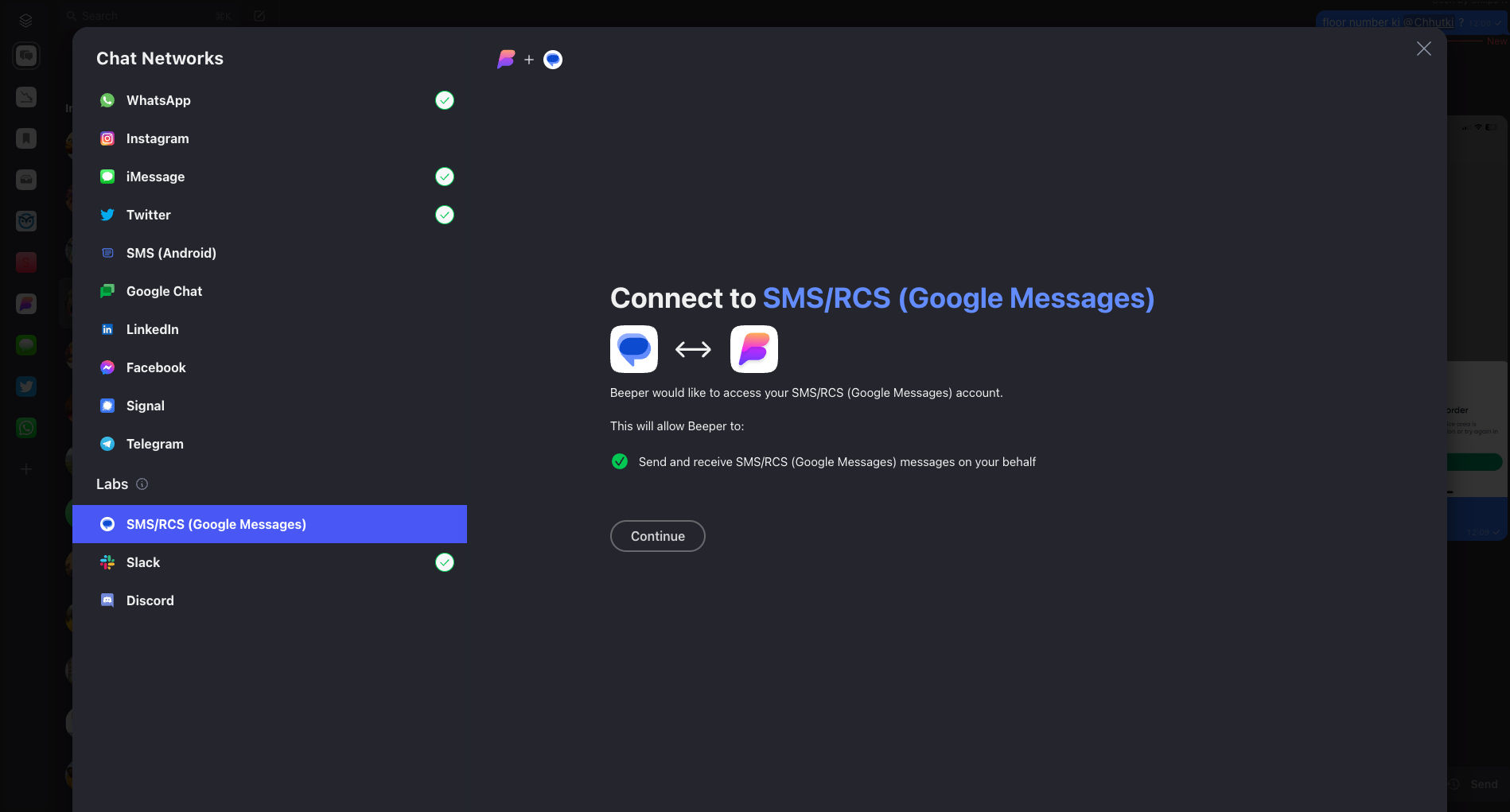Select SMS (Android) network
This screenshot has width=1510, height=812.
tap(270, 253)
